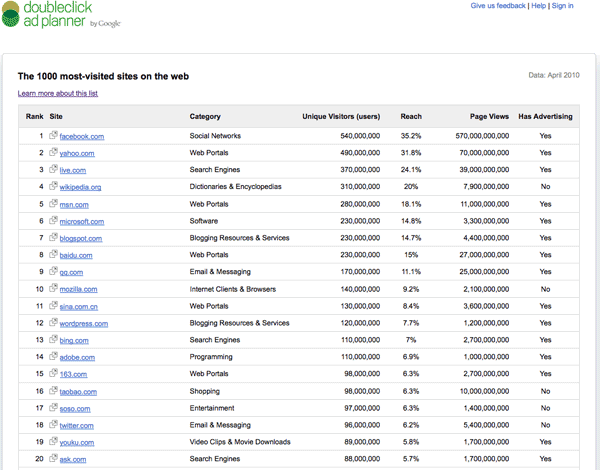
Task: Open the taobao.com site link
Action: click(78, 392)
